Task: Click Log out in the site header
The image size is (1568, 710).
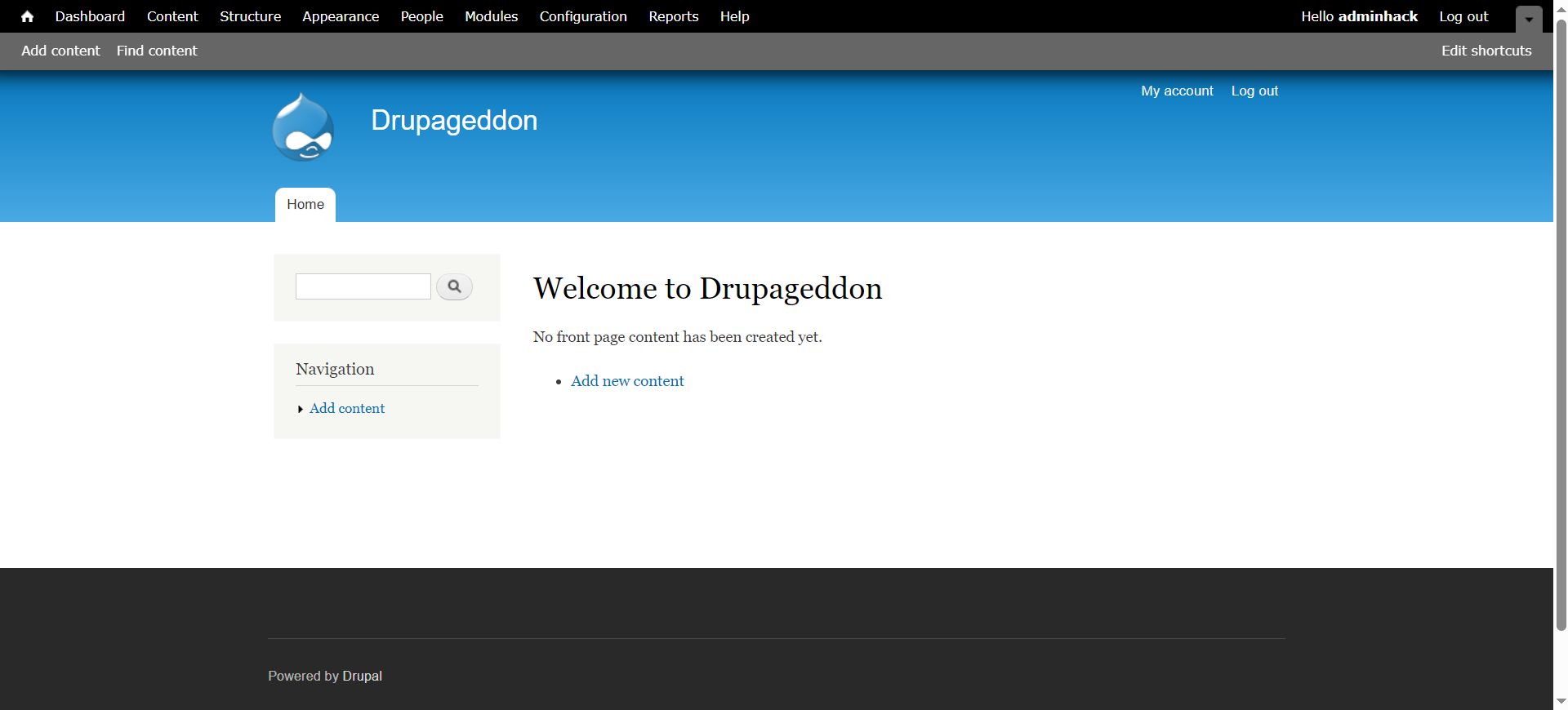Action: tap(1254, 91)
